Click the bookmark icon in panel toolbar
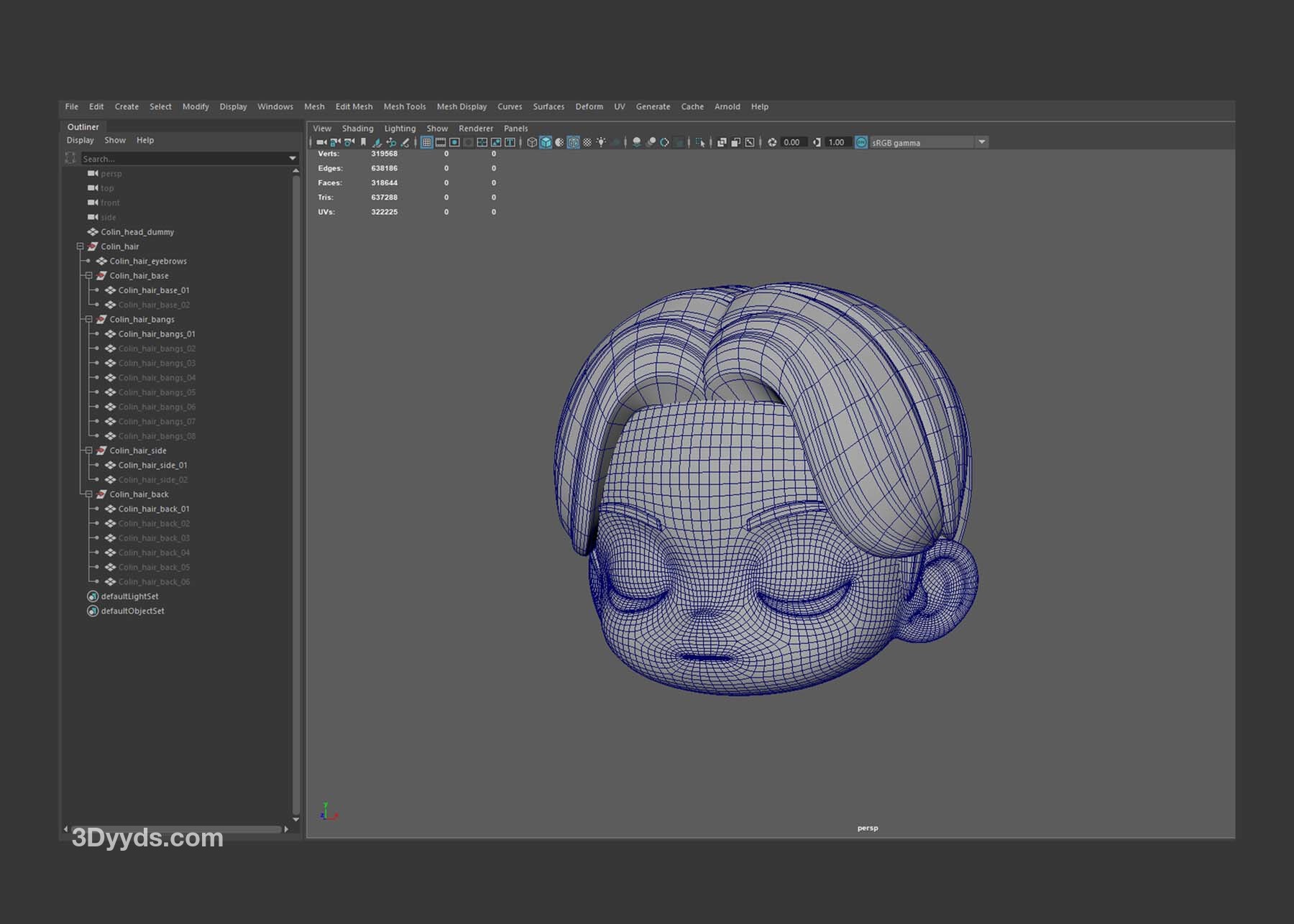The width and height of the screenshot is (1294, 924). click(x=363, y=142)
